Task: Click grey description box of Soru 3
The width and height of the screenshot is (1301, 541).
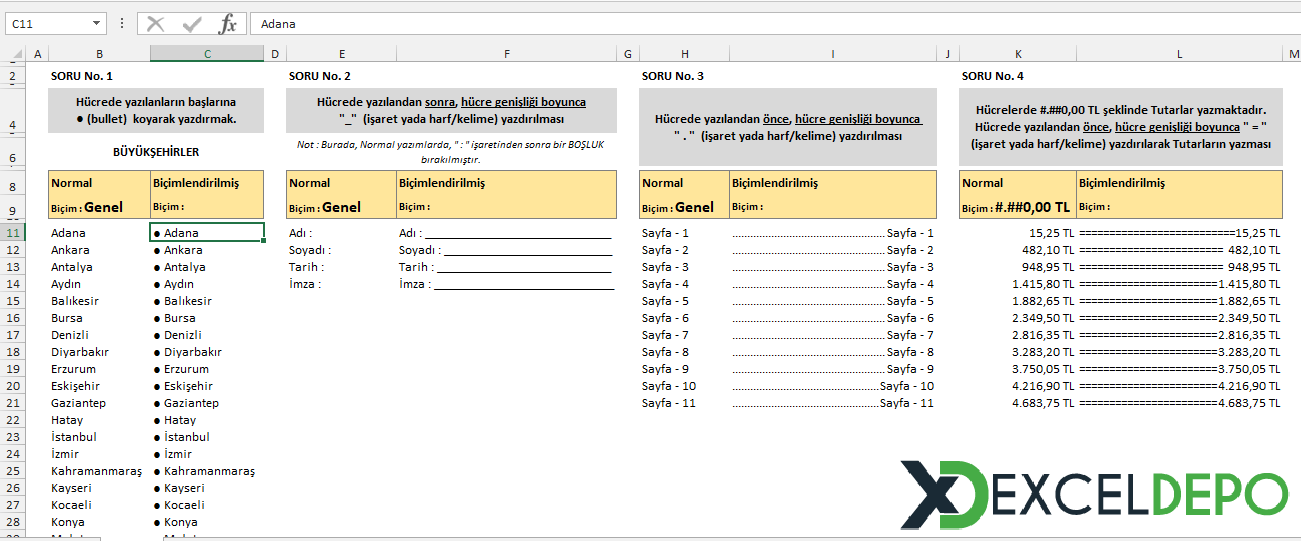Action: point(788,127)
